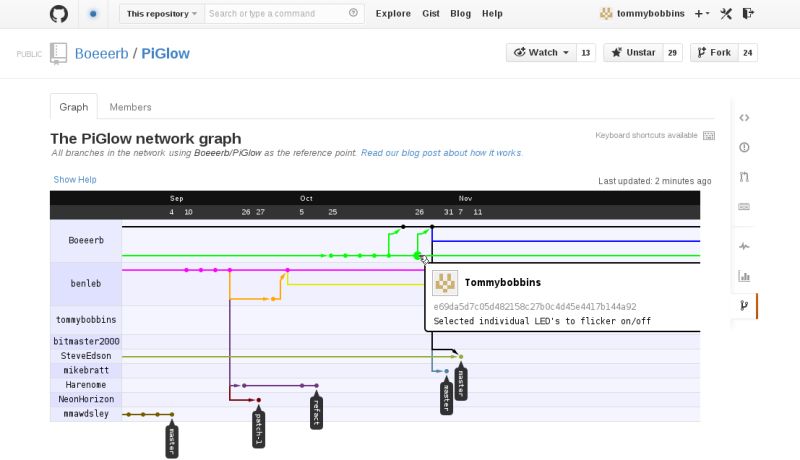
Task: Select the NeonHorizon row label
Action: click(86, 399)
